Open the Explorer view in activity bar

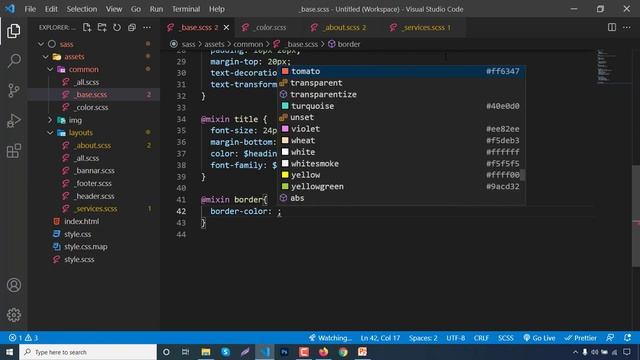tap(13, 31)
